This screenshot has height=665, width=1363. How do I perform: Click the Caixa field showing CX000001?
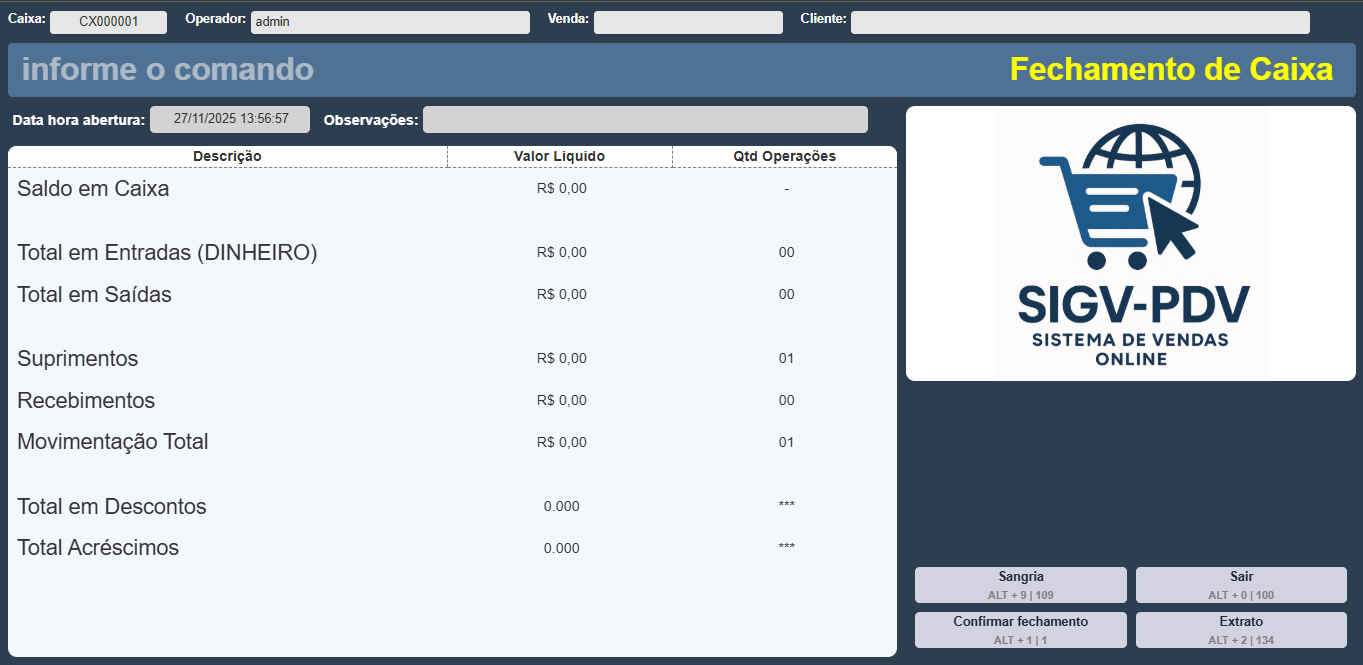108,22
